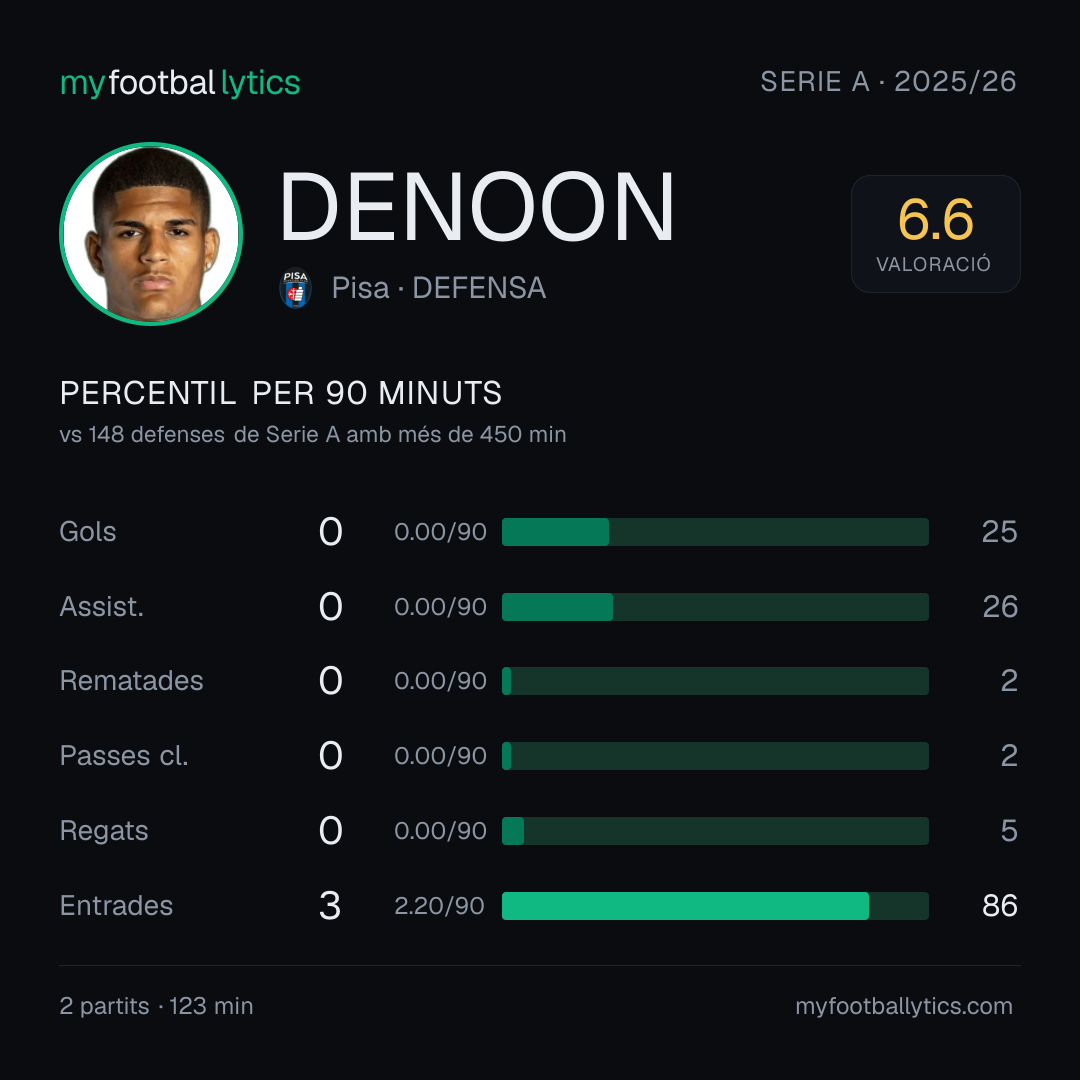The image size is (1080, 1080).
Task: Click the 2 partits · 123 min footer text
Action: click(x=156, y=1006)
